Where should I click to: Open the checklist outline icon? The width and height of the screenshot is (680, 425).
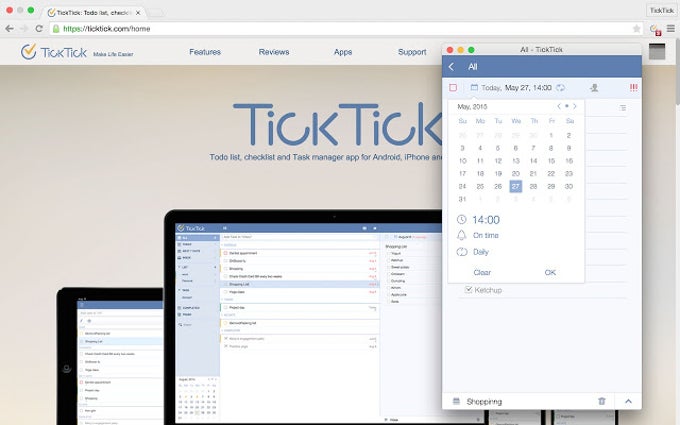(623, 108)
